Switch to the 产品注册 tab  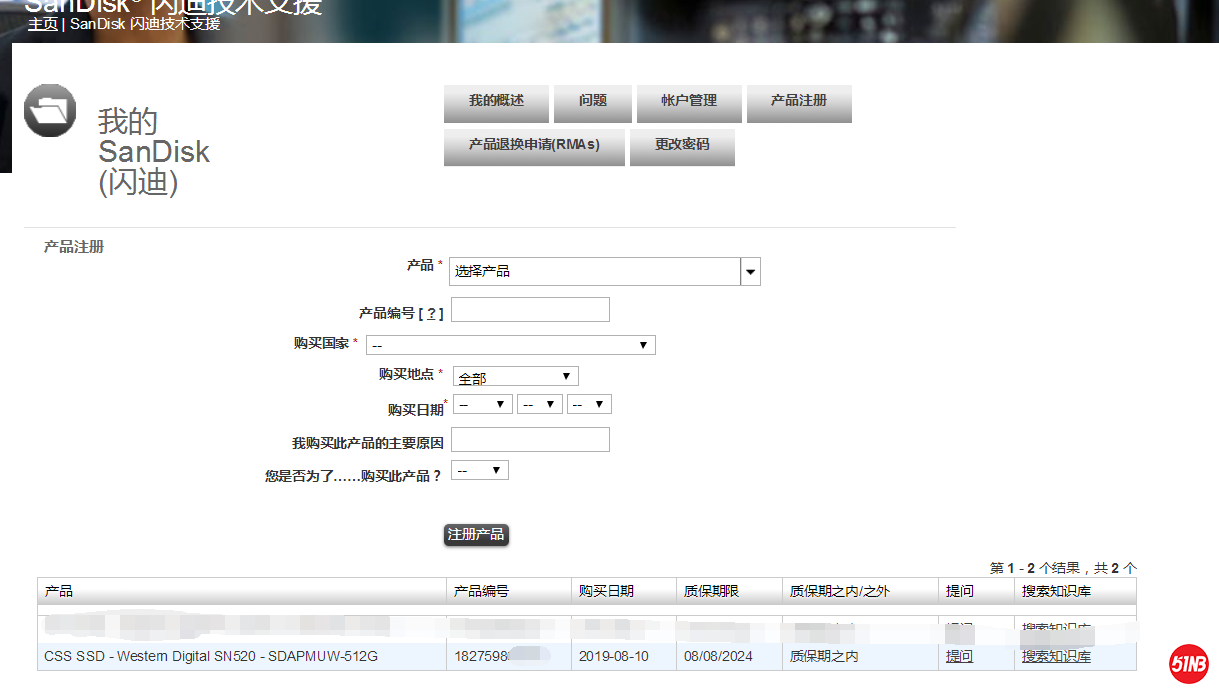click(798, 102)
